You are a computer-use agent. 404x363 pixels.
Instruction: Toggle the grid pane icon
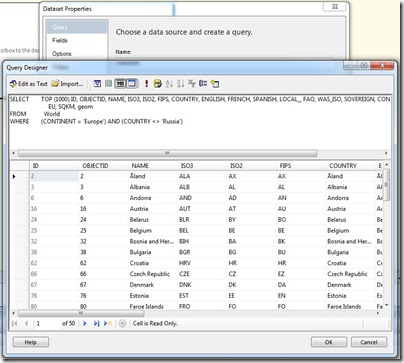108,84
